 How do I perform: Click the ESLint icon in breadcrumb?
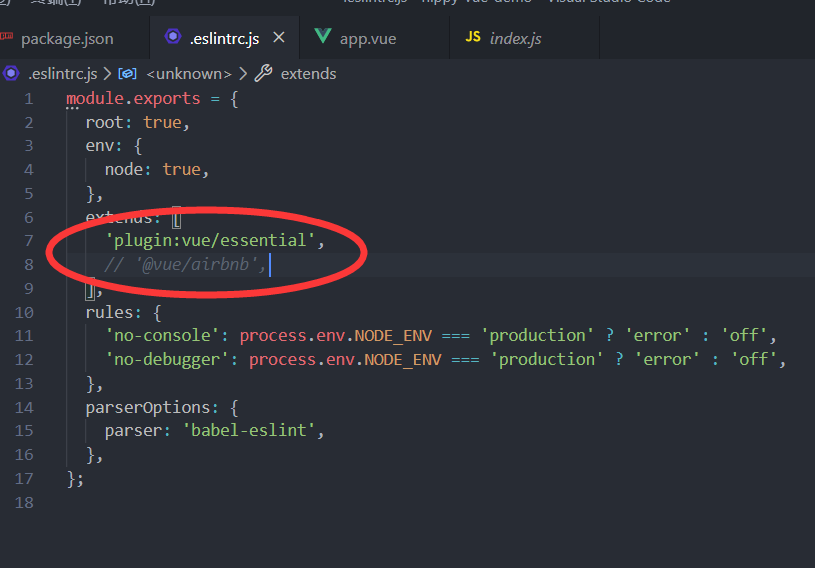coord(11,73)
